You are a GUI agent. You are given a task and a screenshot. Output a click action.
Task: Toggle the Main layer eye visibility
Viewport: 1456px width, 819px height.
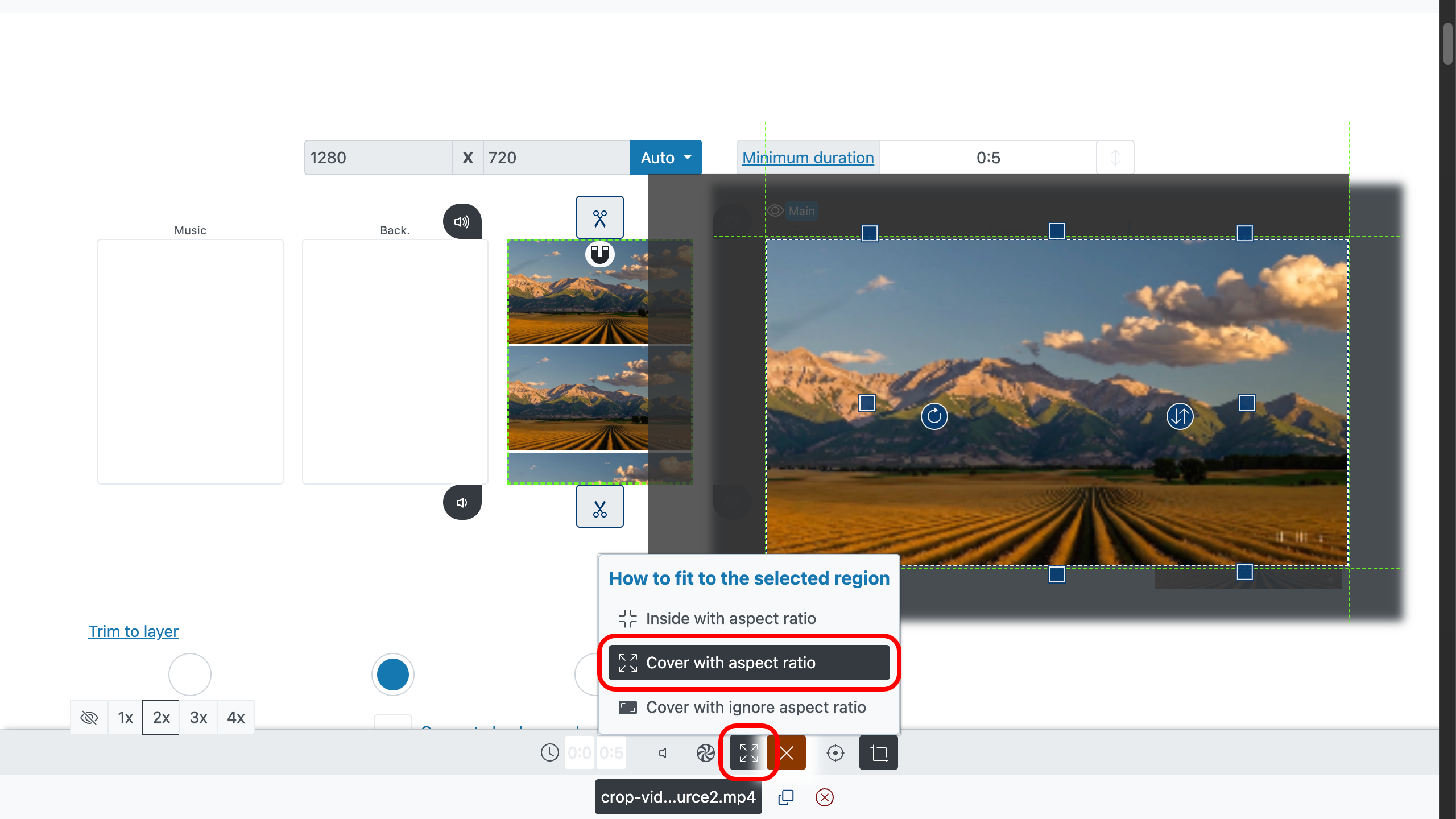pyautogui.click(x=775, y=211)
